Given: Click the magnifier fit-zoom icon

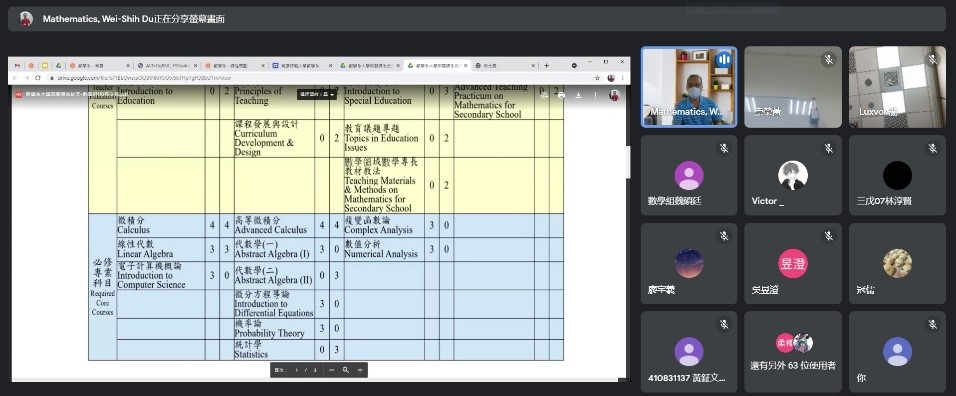Looking at the screenshot, I should [x=346, y=370].
